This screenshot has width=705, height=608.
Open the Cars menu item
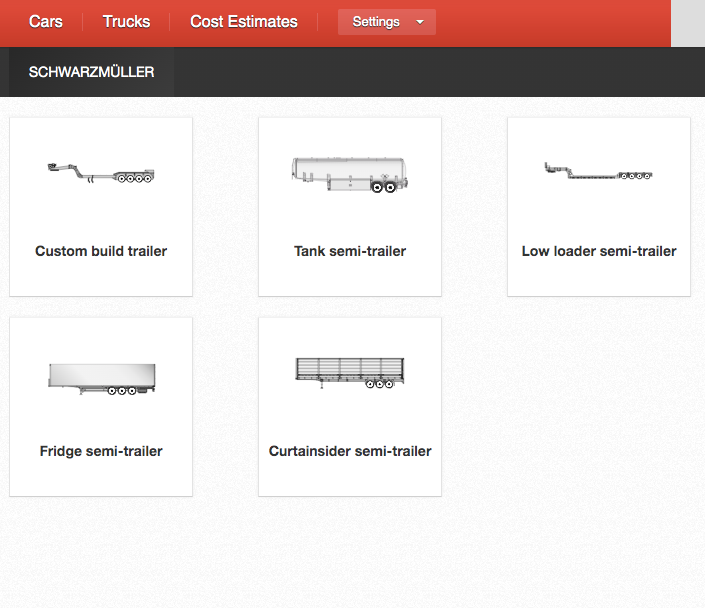(x=45, y=22)
